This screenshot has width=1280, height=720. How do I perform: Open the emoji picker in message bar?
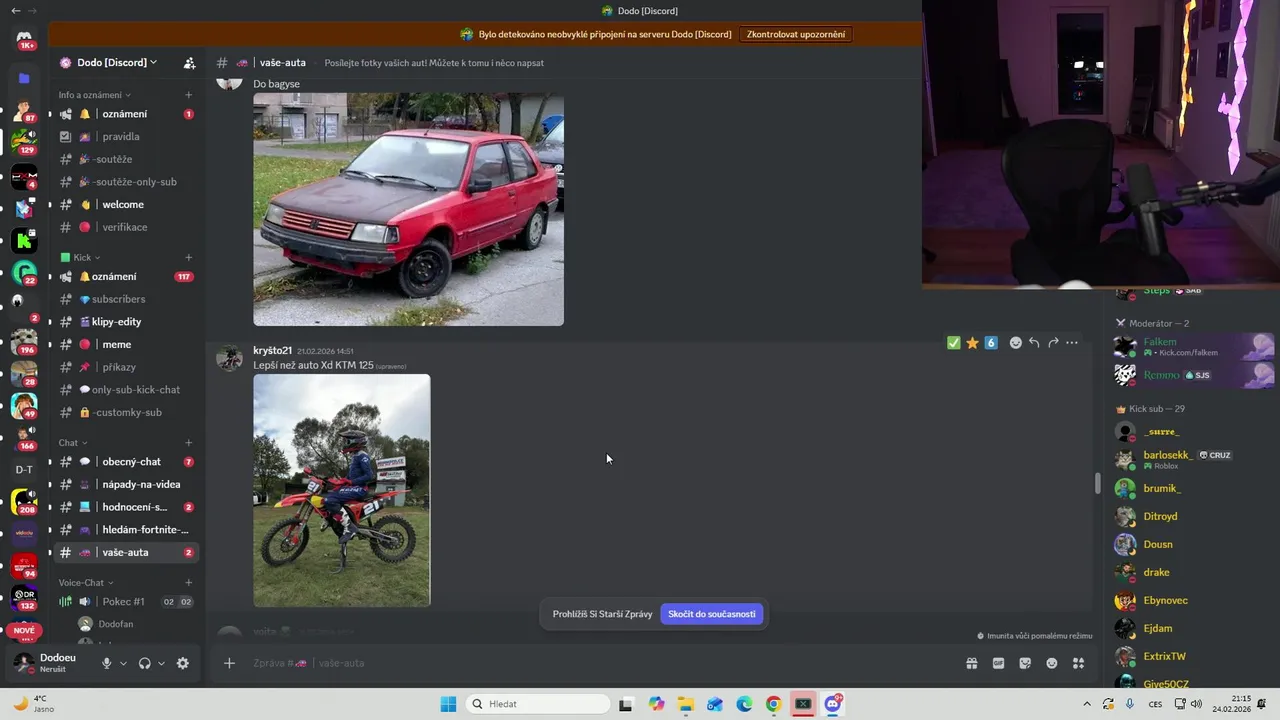pos(1052,663)
